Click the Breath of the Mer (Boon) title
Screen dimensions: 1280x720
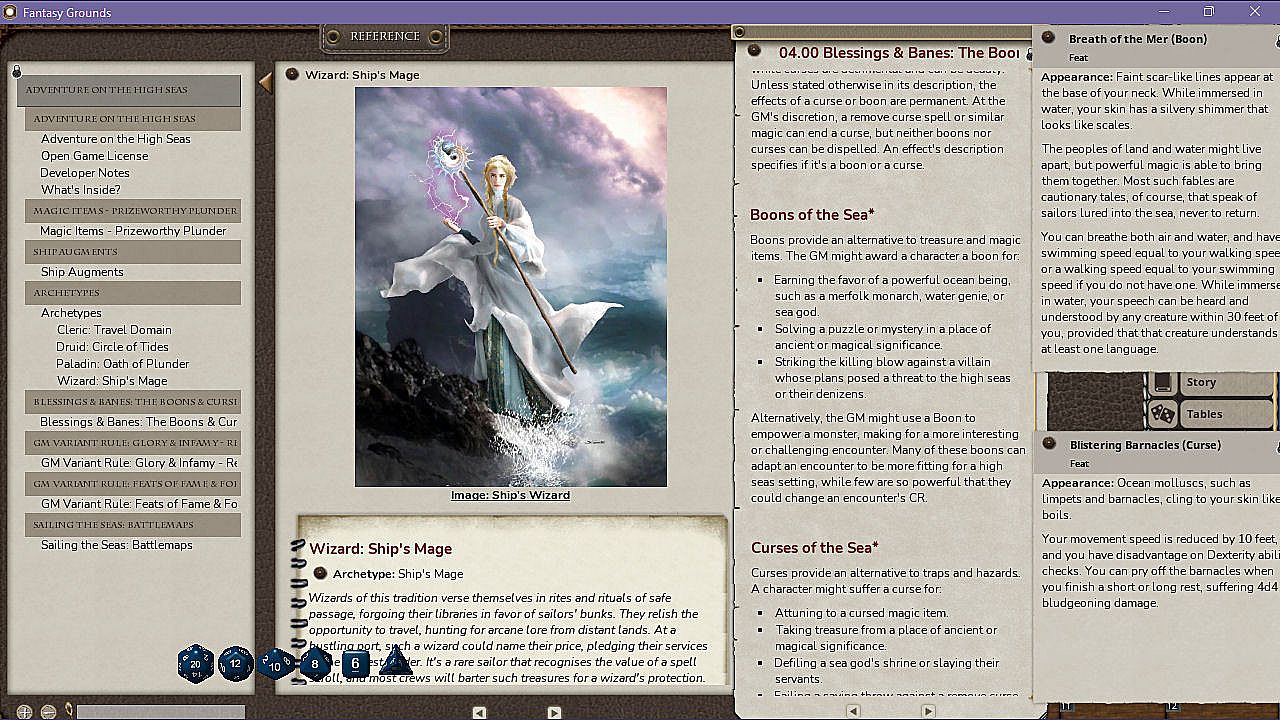[x=1138, y=39]
